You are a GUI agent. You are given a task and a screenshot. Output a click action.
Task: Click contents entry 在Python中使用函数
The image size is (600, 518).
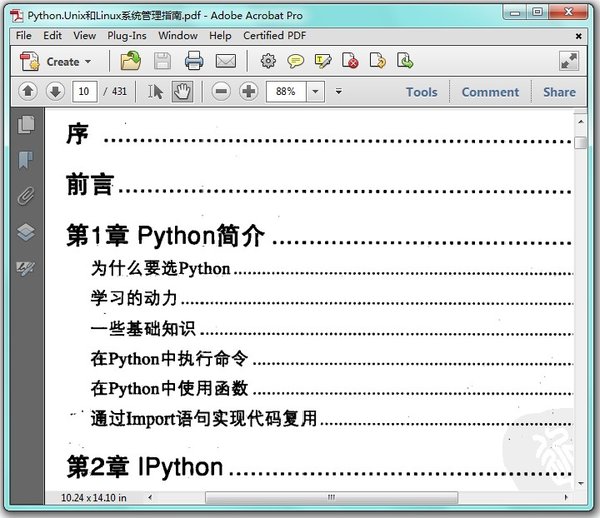(169, 388)
